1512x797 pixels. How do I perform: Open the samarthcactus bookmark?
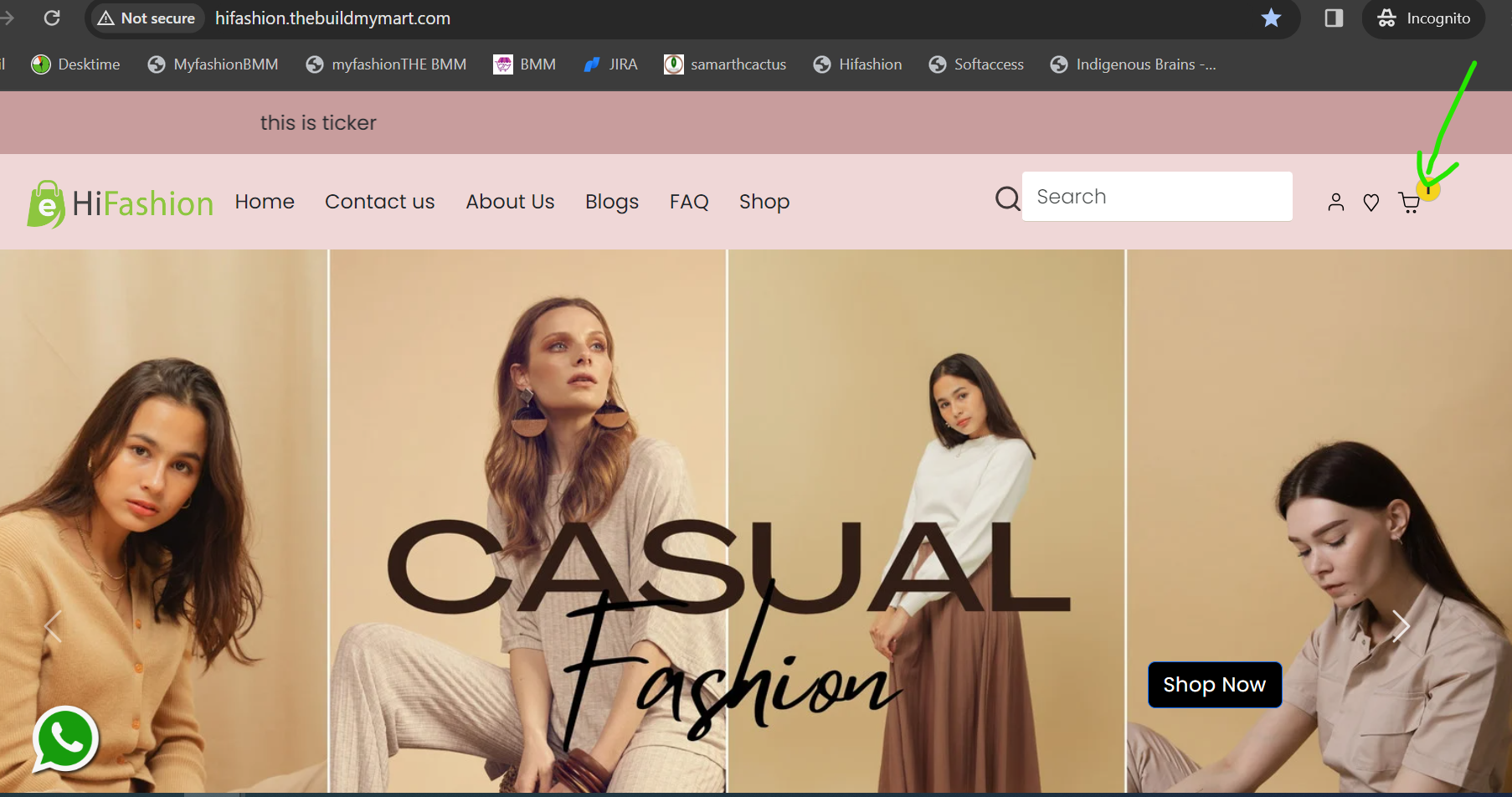tap(725, 64)
